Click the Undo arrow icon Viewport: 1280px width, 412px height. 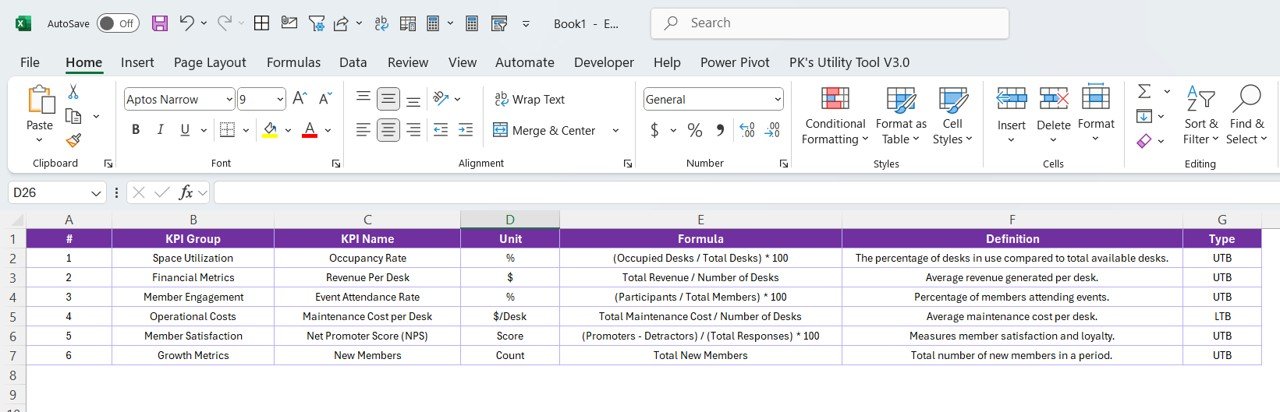(186, 23)
